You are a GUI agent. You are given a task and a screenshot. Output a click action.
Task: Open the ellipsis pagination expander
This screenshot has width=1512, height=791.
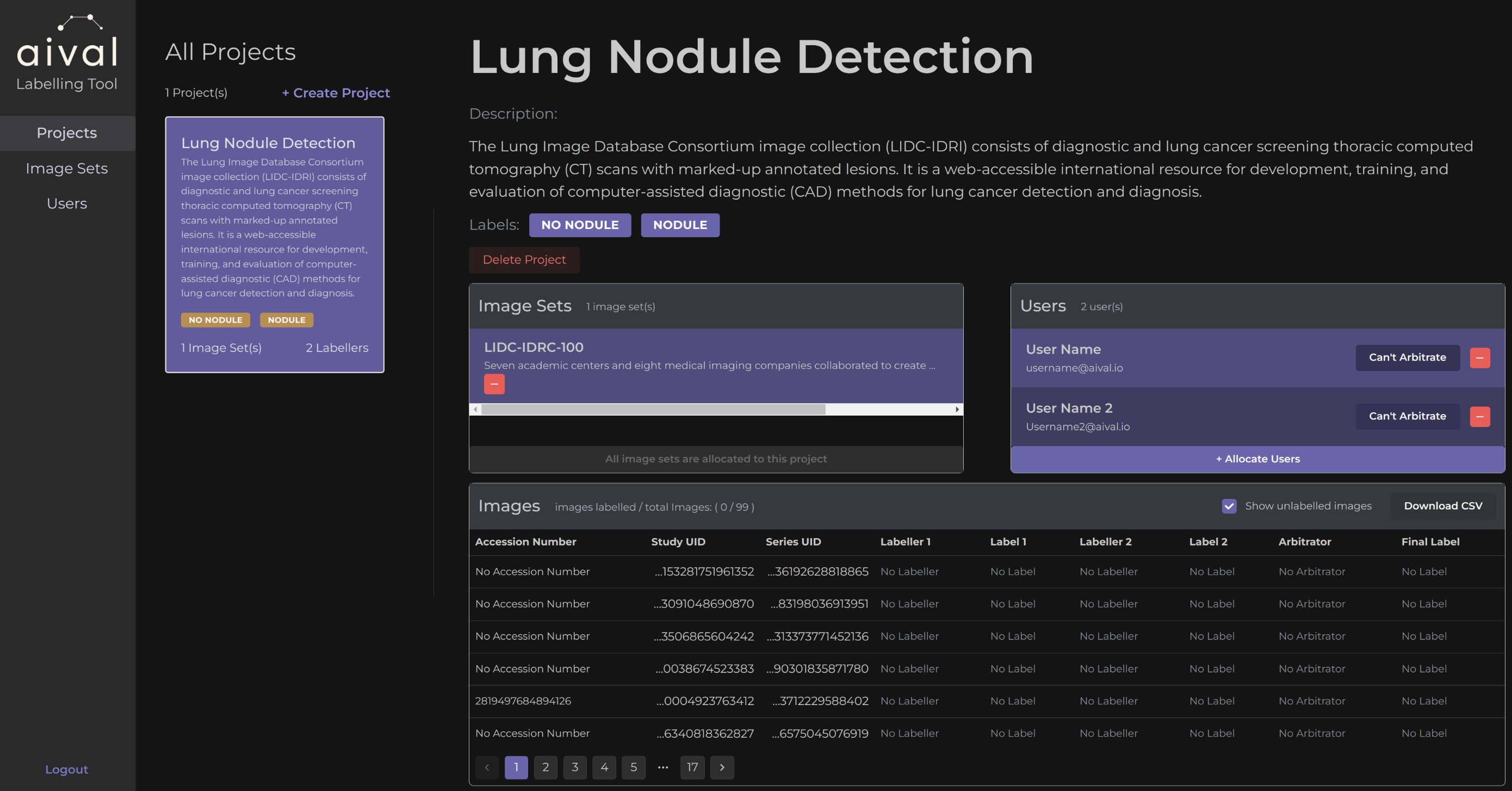click(x=662, y=766)
